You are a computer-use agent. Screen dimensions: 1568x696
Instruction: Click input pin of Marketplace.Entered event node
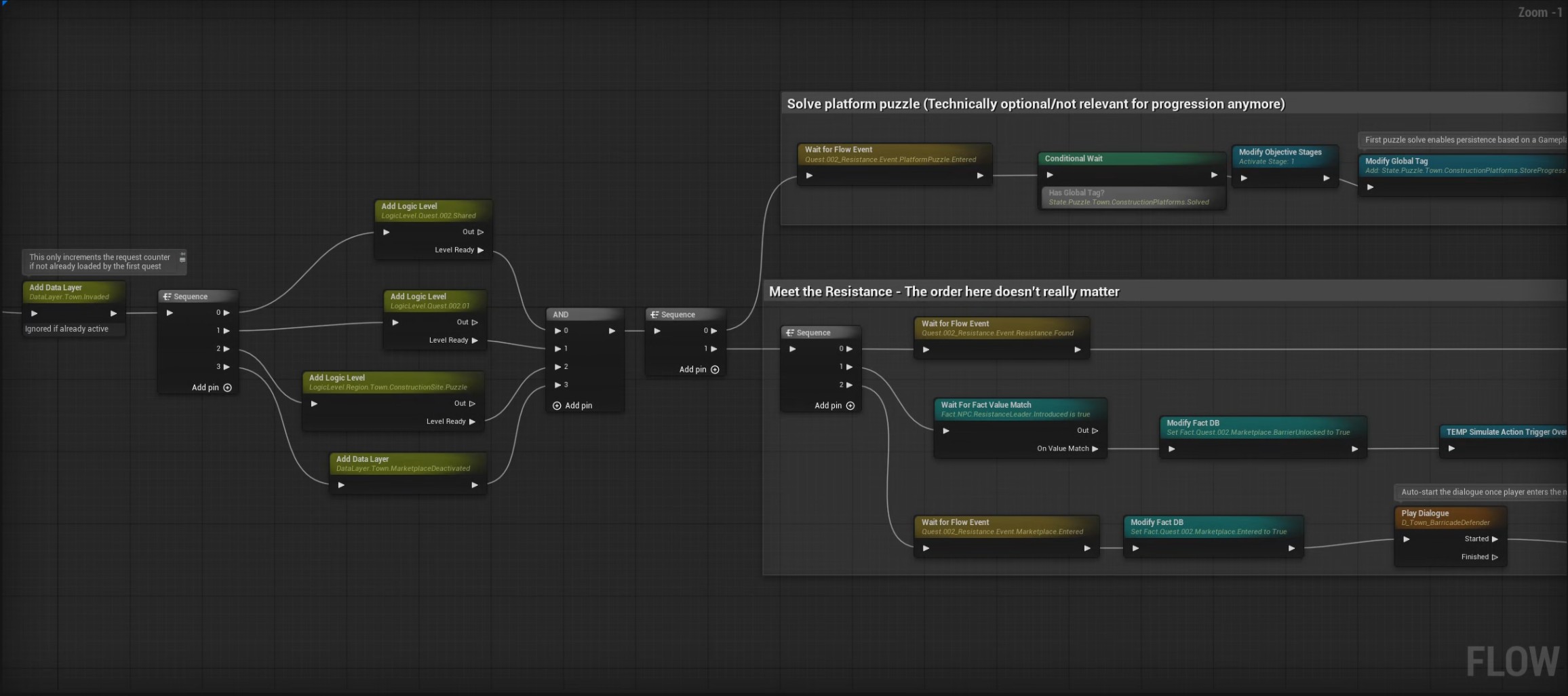926,548
